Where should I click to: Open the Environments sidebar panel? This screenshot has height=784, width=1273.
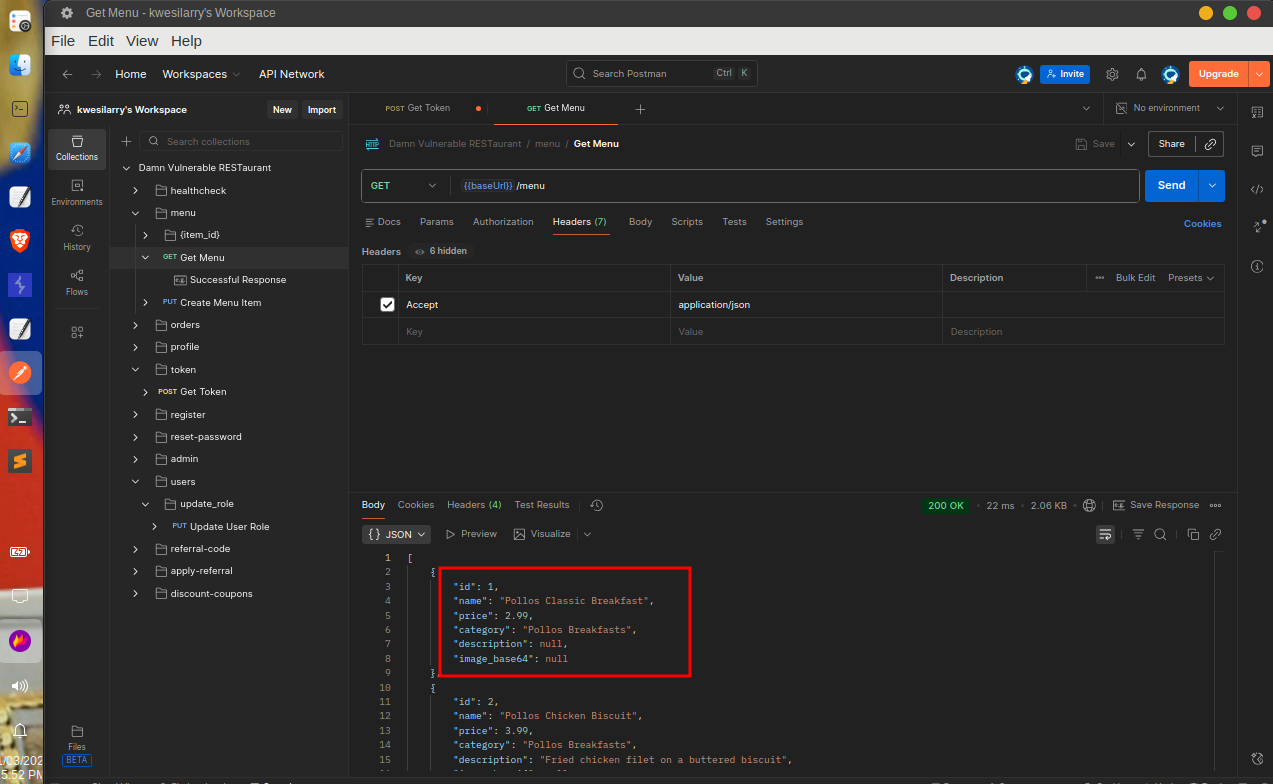pyautogui.click(x=77, y=192)
